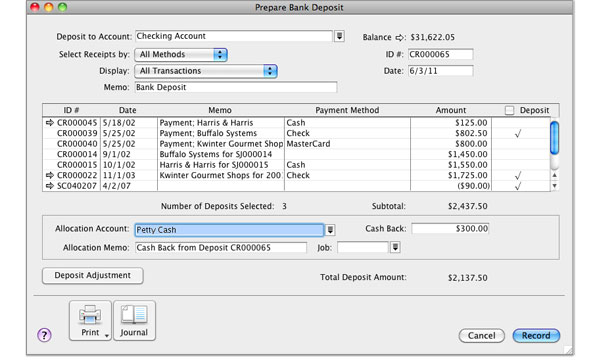
Task: Select memo 'Payment; Kwinter Gourmet Shop'
Action: (x=221, y=144)
